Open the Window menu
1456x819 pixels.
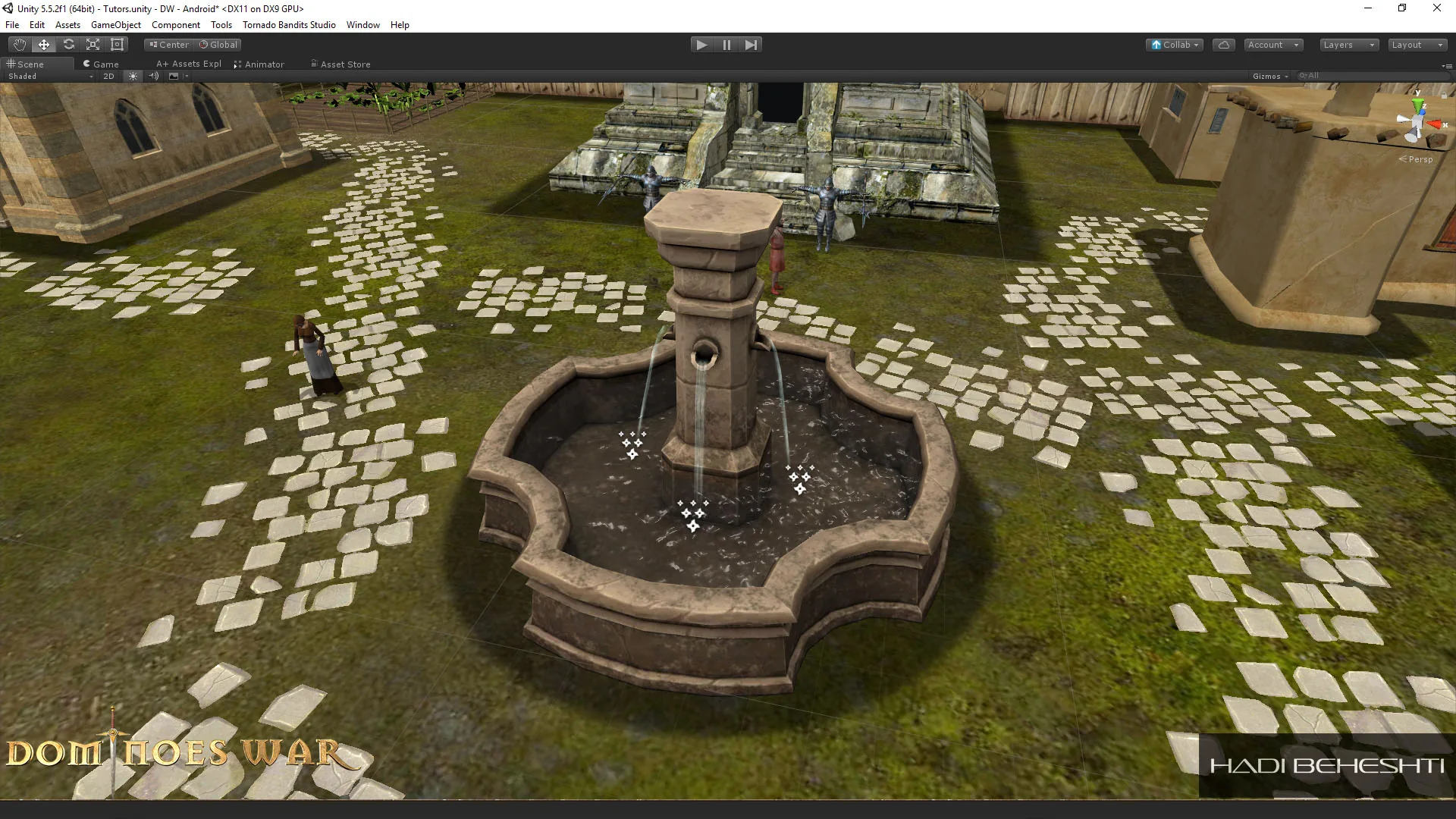tap(363, 25)
